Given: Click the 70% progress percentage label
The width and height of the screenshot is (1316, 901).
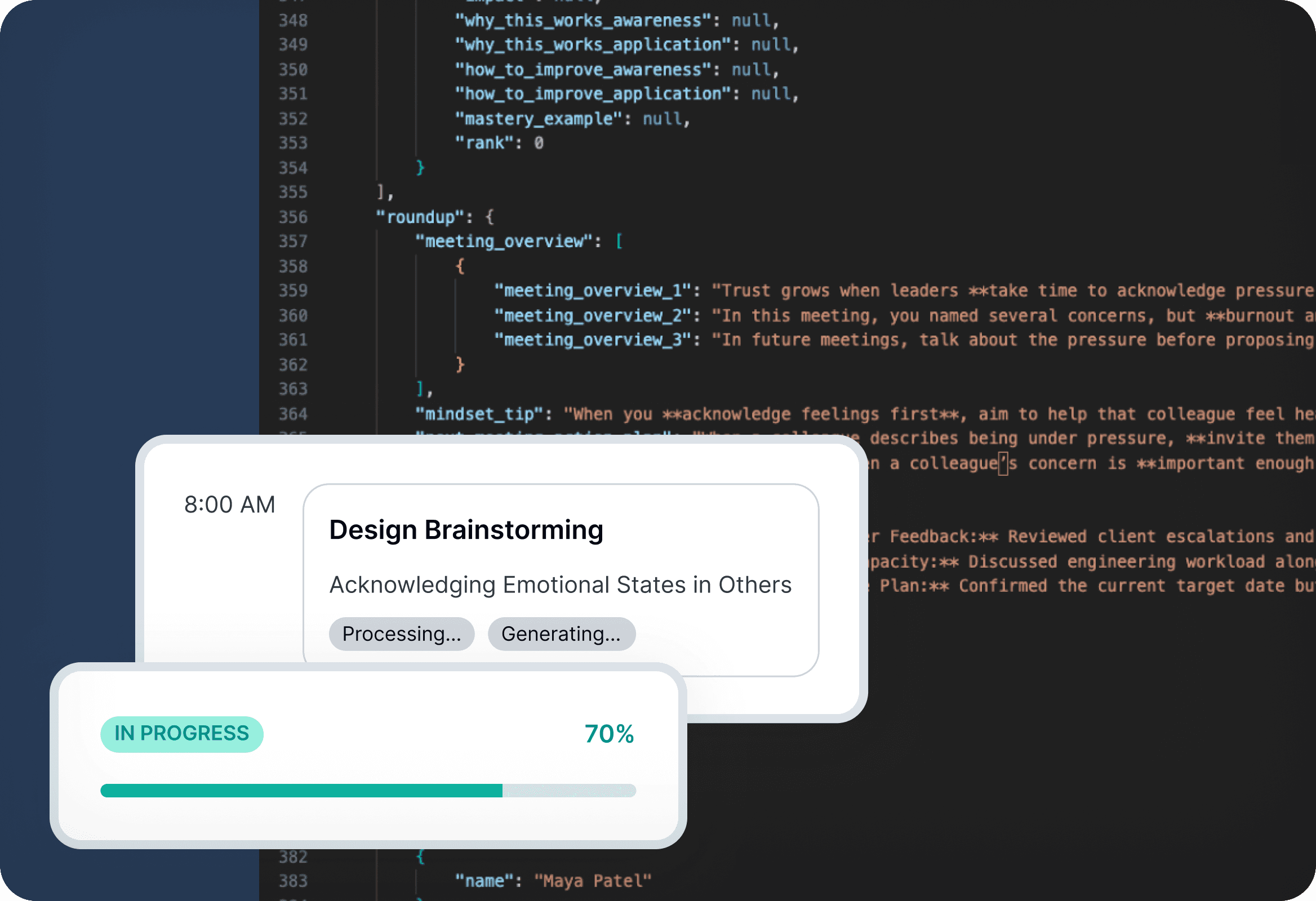Looking at the screenshot, I should [x=609, y=734].
